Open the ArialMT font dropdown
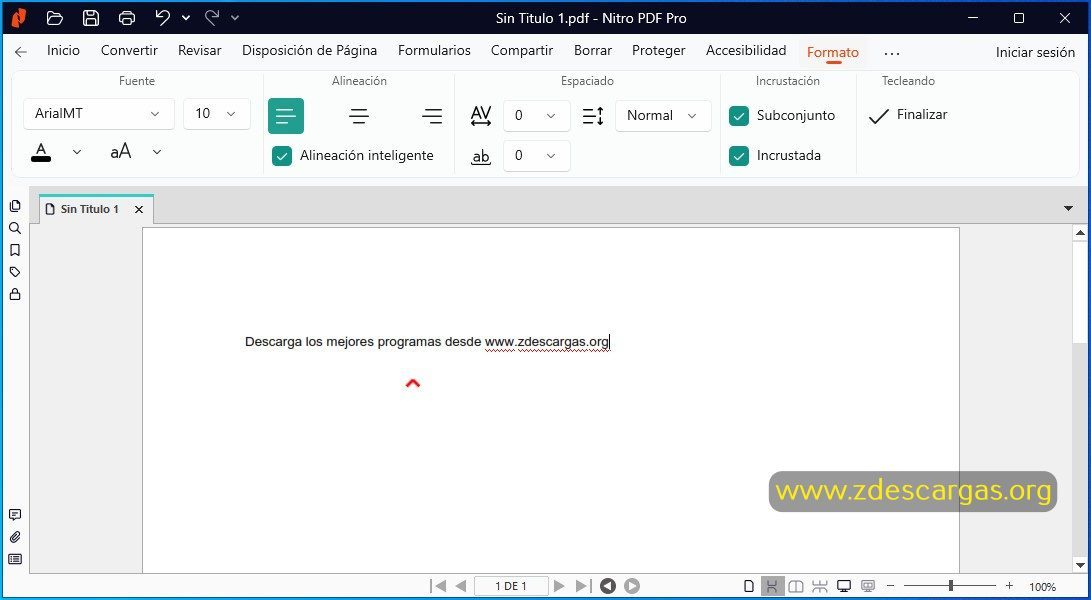Viewport: 1091px width, 600px height. (x=99, y=113)
